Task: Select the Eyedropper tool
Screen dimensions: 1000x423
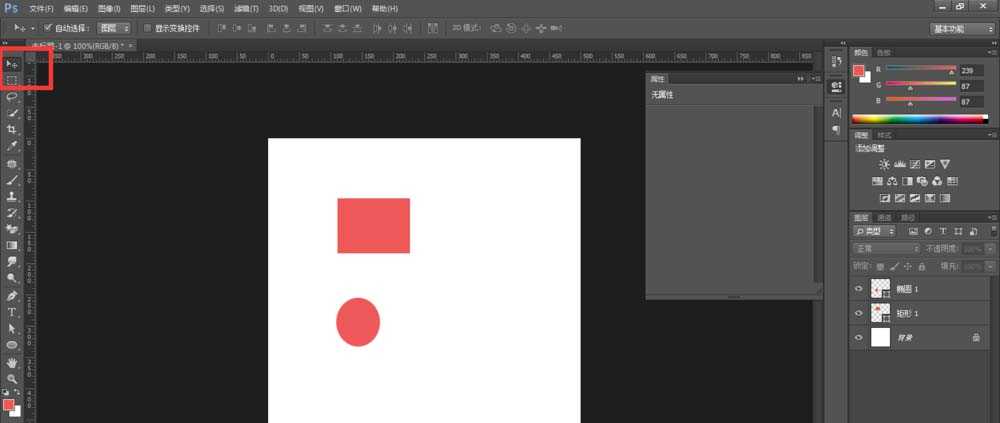Action: point(12,146)
